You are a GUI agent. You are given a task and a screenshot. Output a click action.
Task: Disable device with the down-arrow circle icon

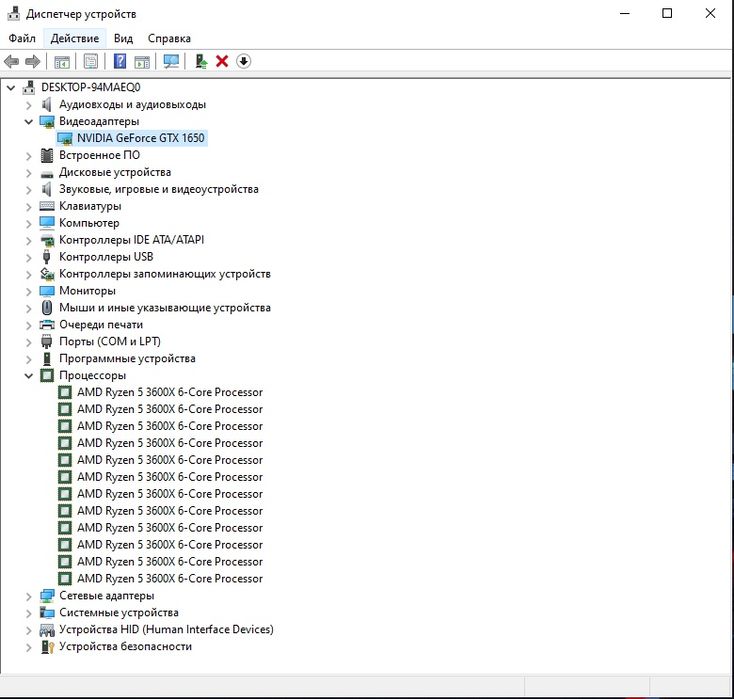pyautogui.click(x=243, y=61)
